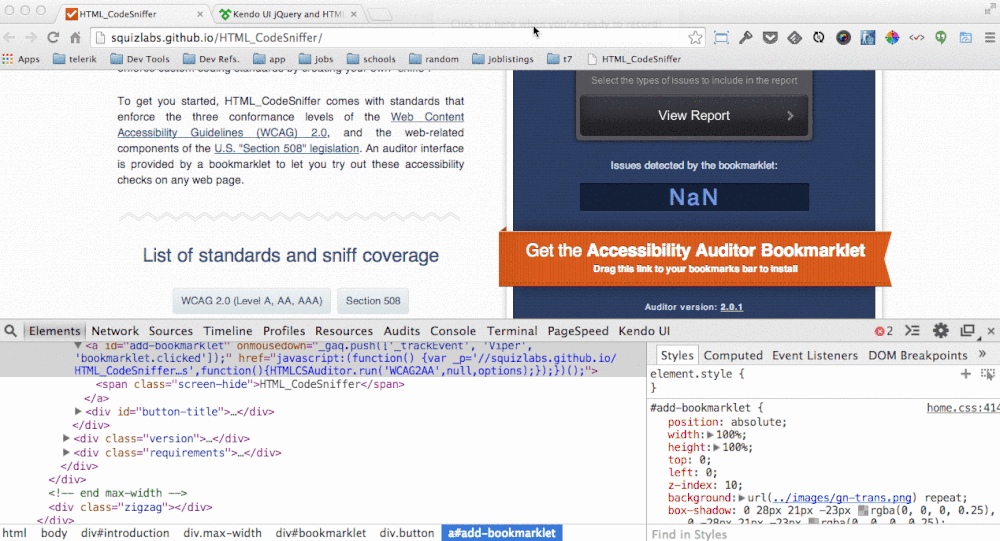1000x541 pixels.
Task: Expand the div class="requirements" node
Action: pyautogui.click(x=66, y=452)
